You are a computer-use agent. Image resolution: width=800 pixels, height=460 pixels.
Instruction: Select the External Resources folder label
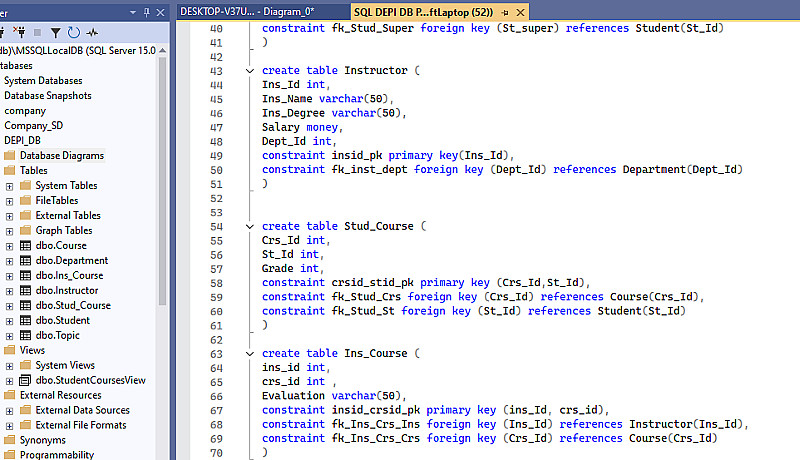pyautogui.click(x=60, y=395)
